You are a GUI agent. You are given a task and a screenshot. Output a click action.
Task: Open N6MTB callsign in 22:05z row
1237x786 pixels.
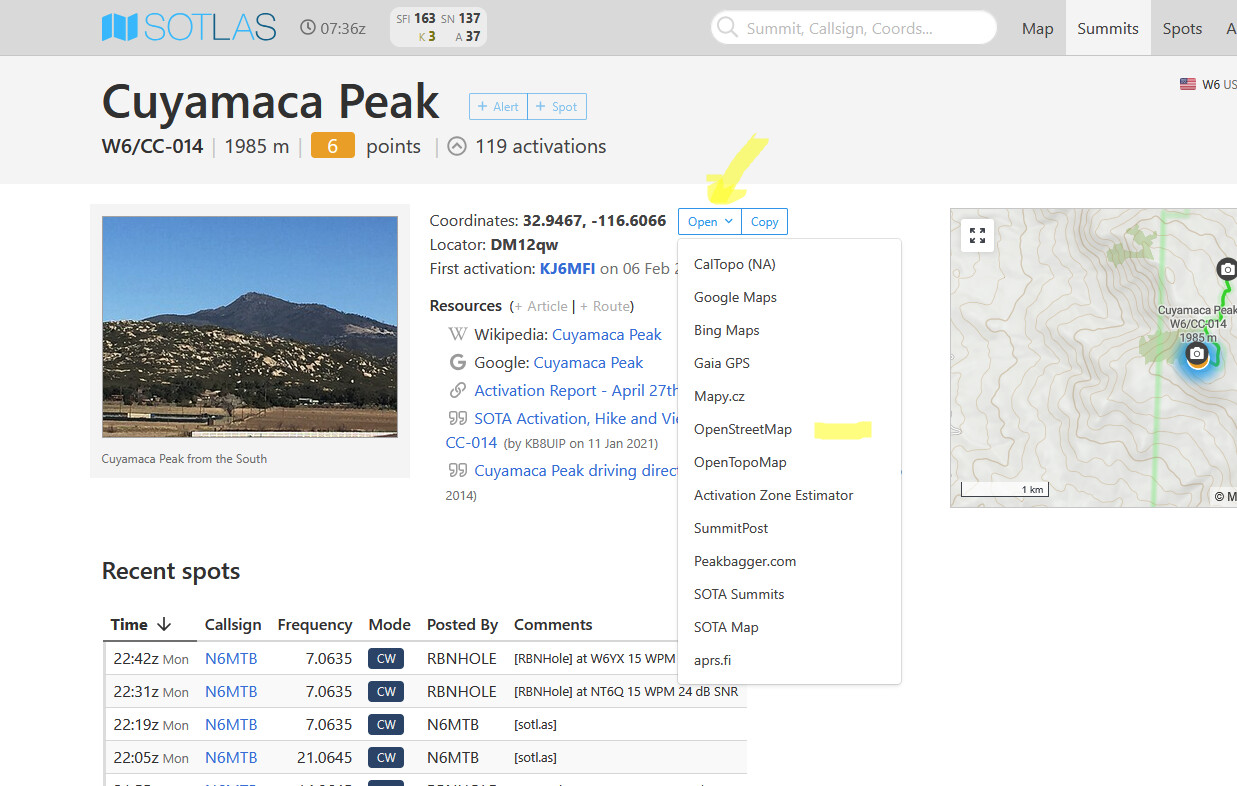(231, 757)
